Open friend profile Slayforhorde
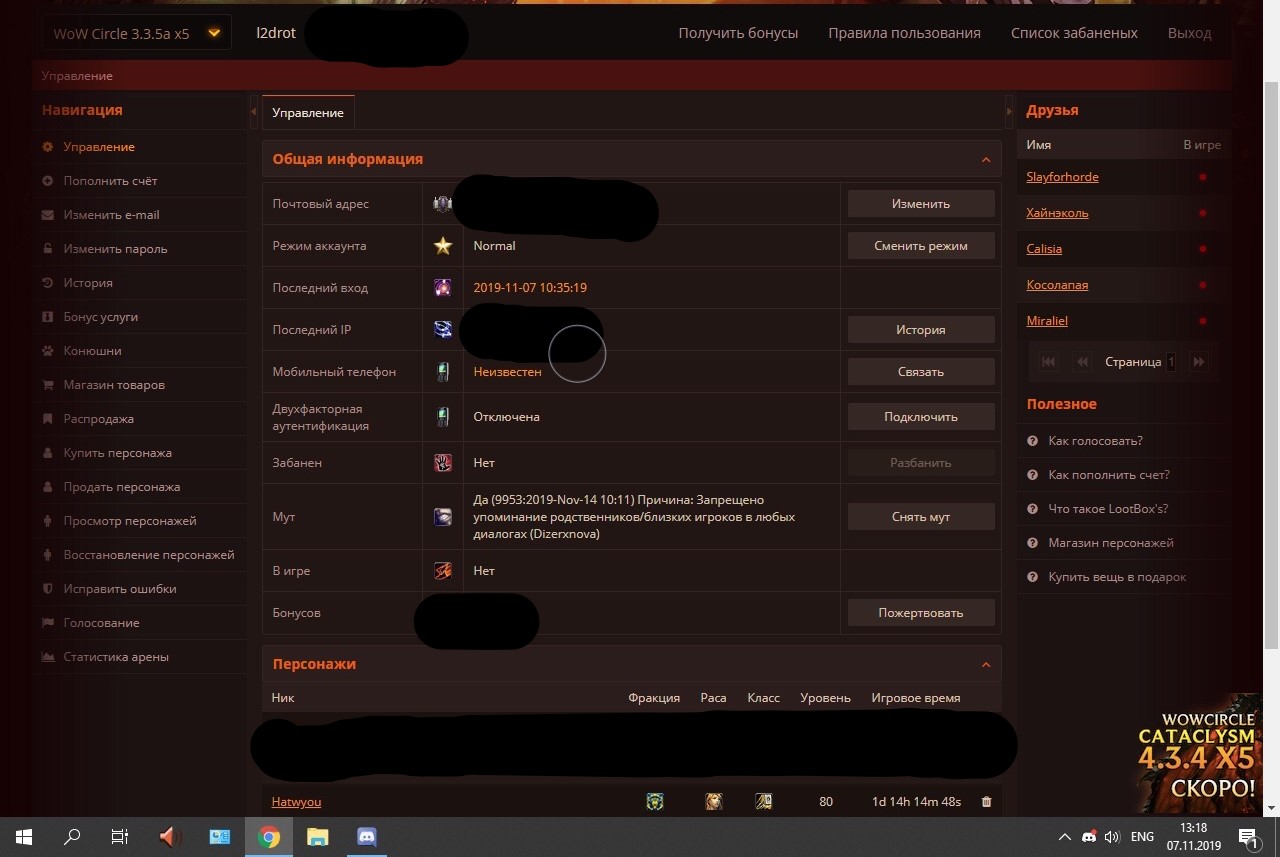This screenshot has width=1280, height=857. pyautogui.click(x=1062, y=177)
